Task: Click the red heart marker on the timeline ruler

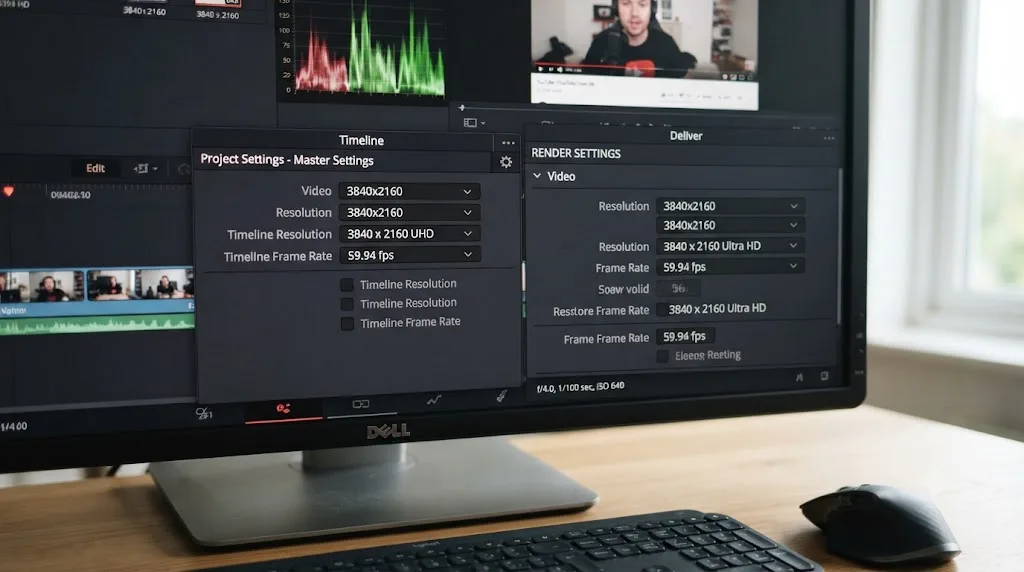Action: coord(8,192)
